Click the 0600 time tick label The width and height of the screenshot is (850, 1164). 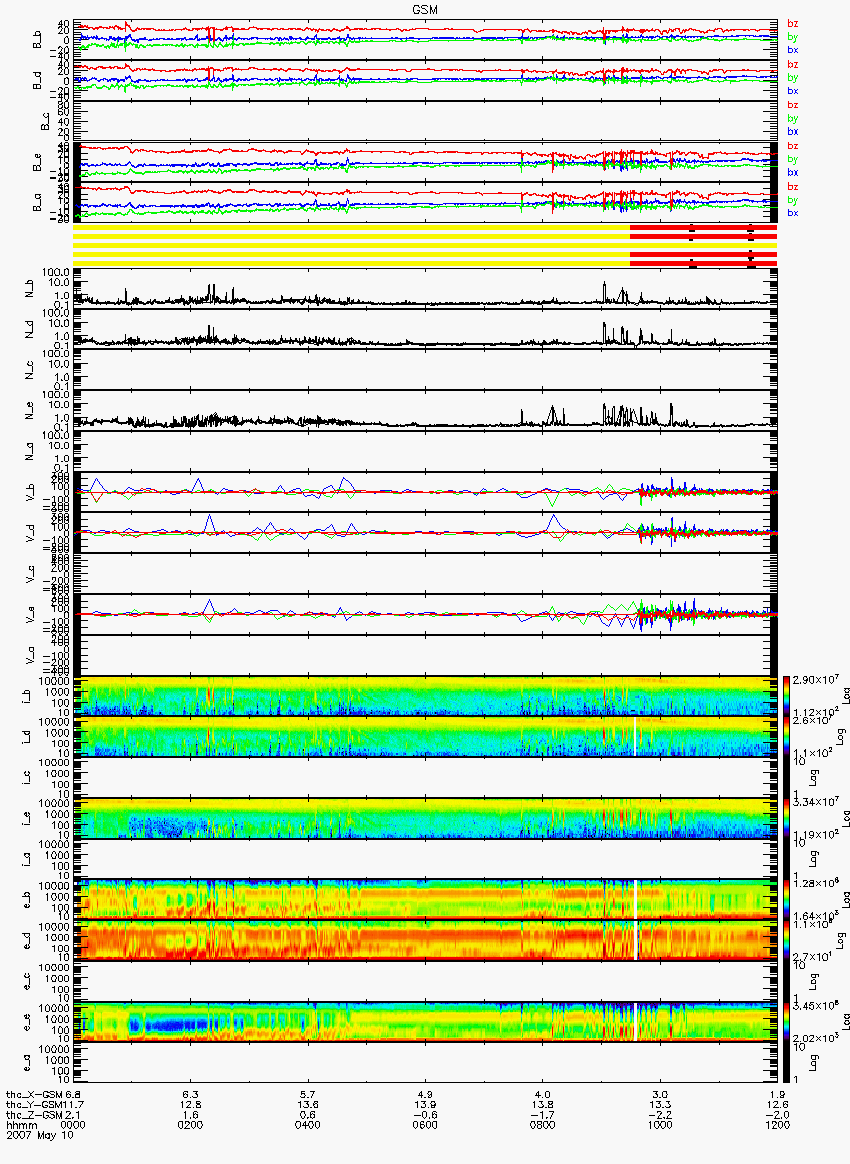(x=425, y=1125)
